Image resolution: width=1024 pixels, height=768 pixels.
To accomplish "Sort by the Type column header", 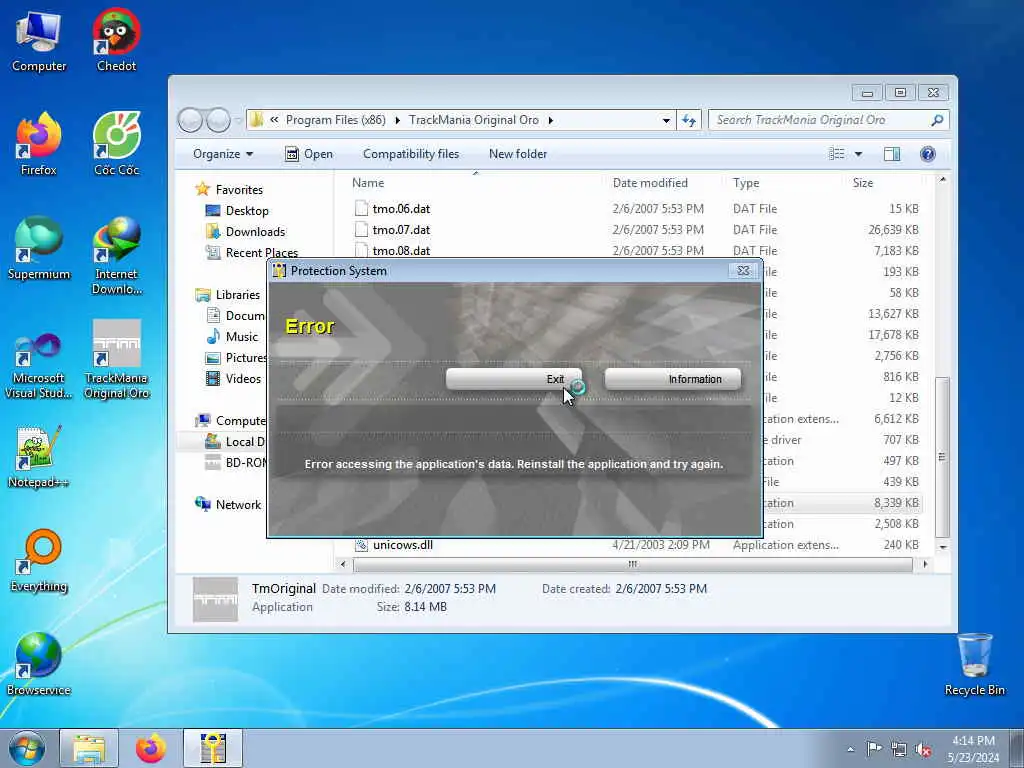I will pos(746,183).
